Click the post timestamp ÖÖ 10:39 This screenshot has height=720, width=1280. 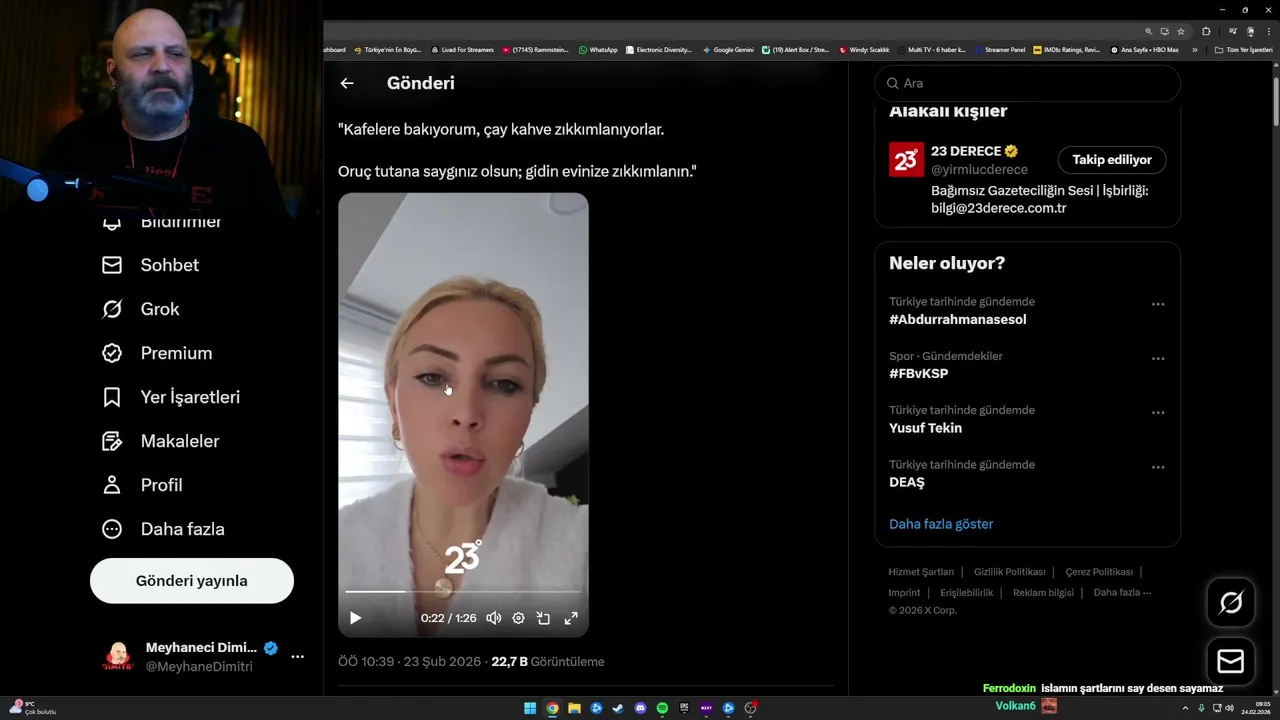pyautogui.click(x=411, y=662)
